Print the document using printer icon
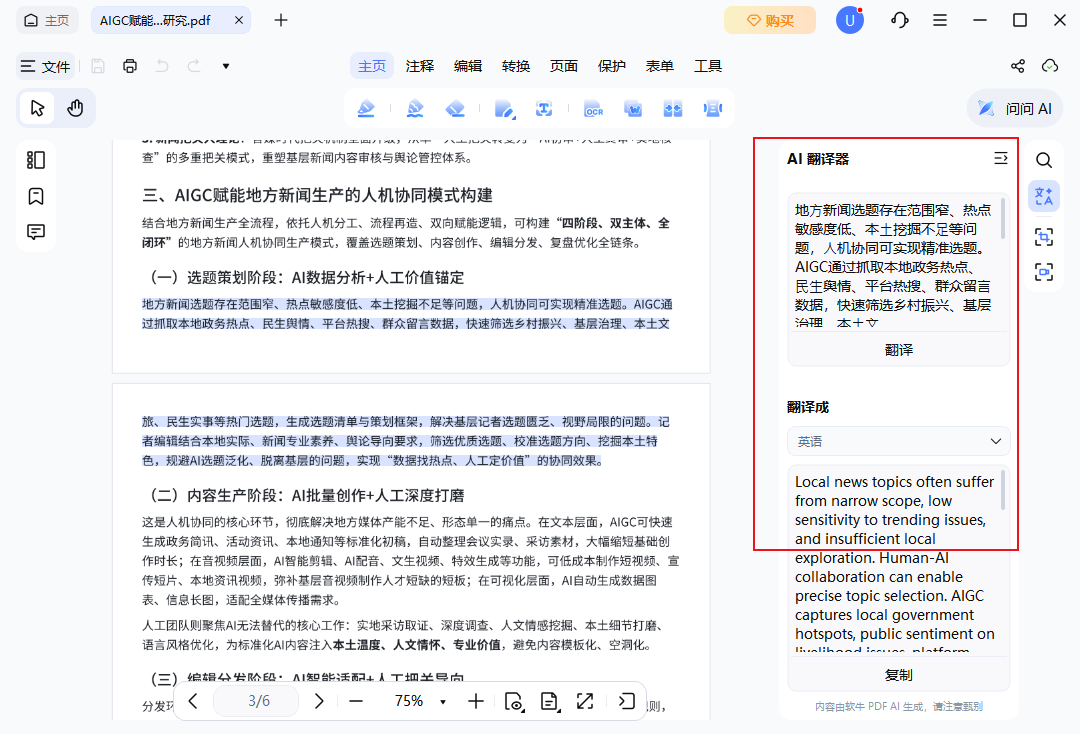This screenshot has height=734, width=1080. (x=129, y=66)
